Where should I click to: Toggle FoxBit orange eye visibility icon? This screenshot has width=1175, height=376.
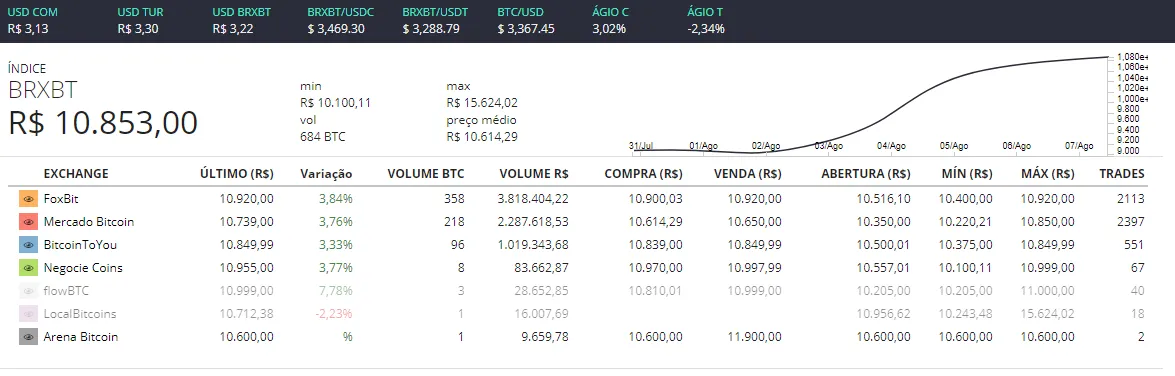tap(28, 199)
